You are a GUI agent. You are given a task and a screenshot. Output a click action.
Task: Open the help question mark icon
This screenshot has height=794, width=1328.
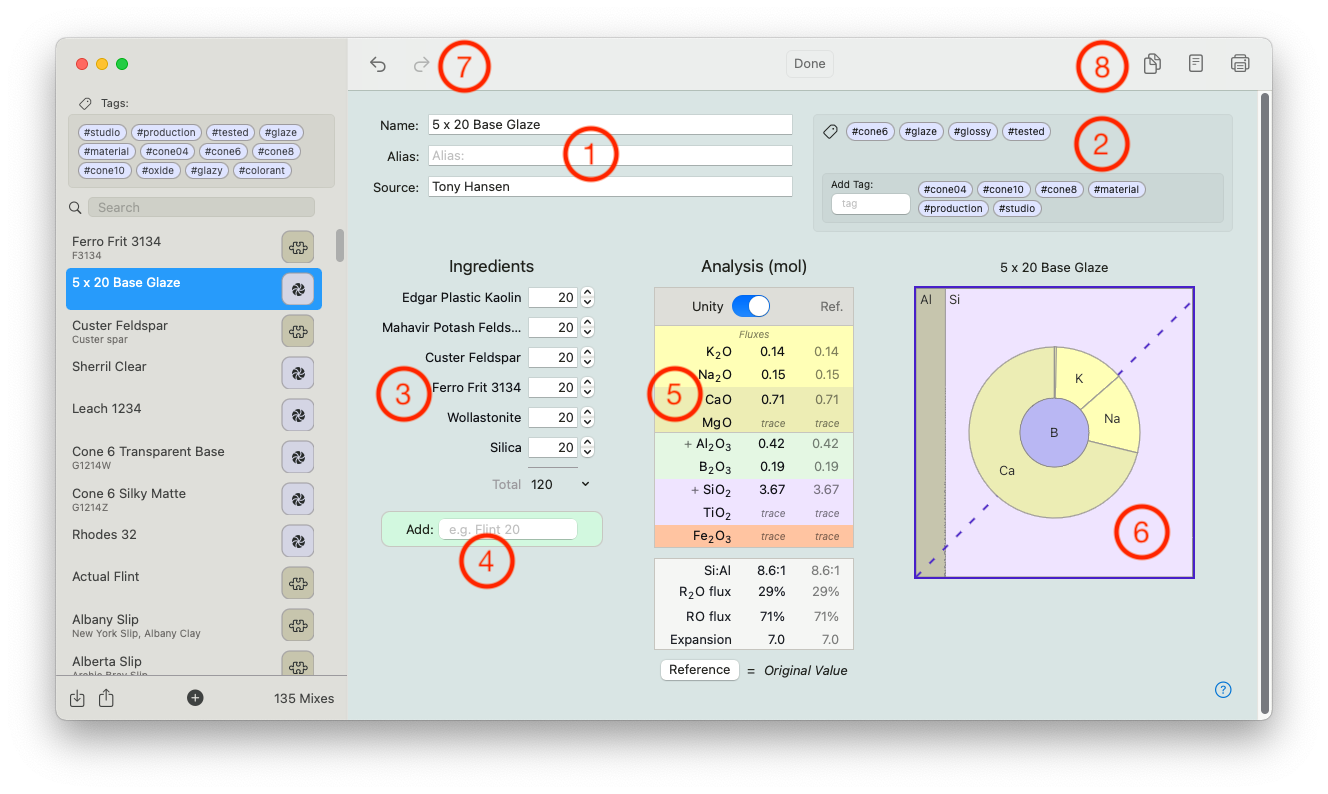point(1223,689)
